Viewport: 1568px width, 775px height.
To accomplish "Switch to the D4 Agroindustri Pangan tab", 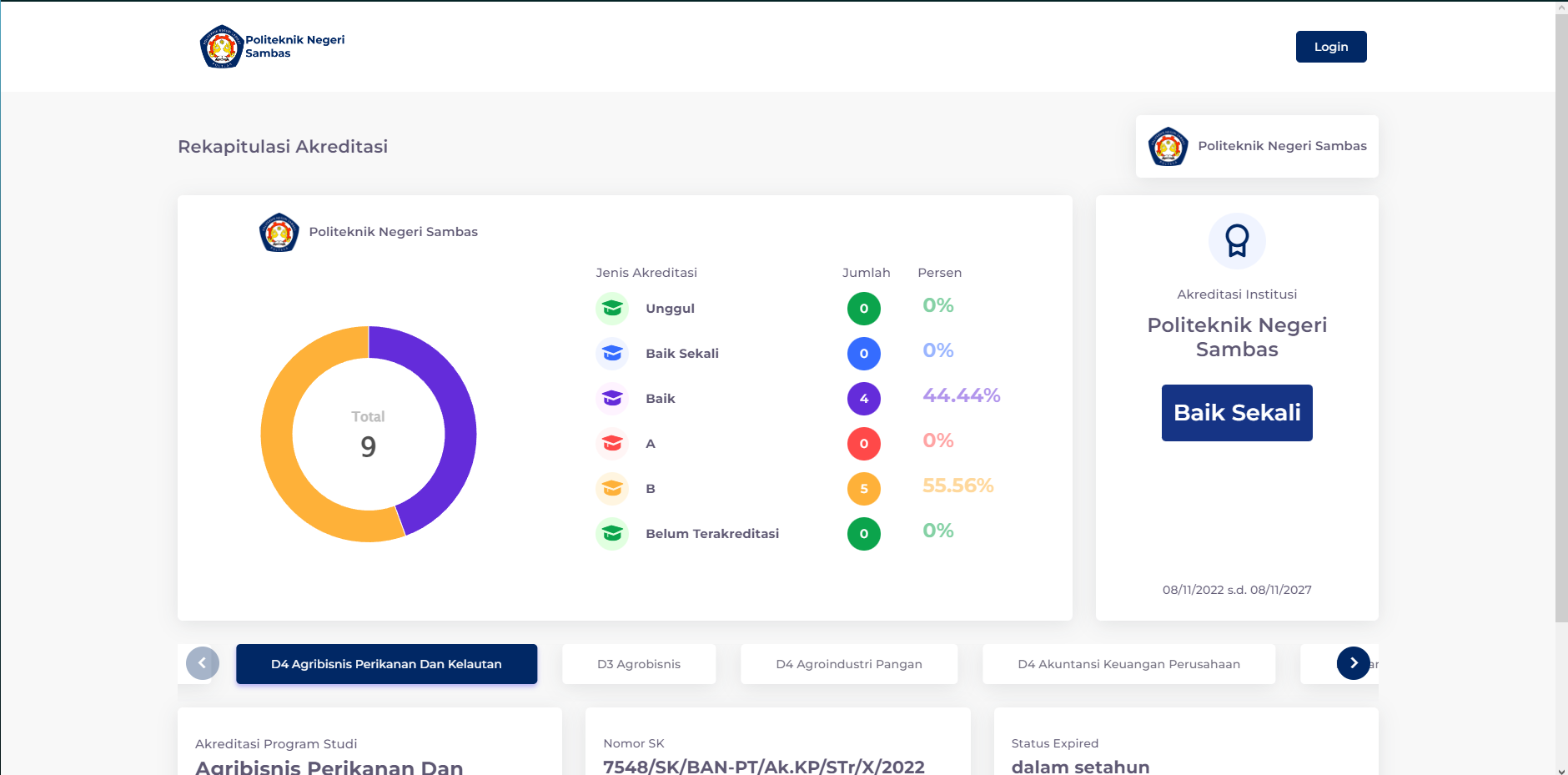I will click(848, 664).
